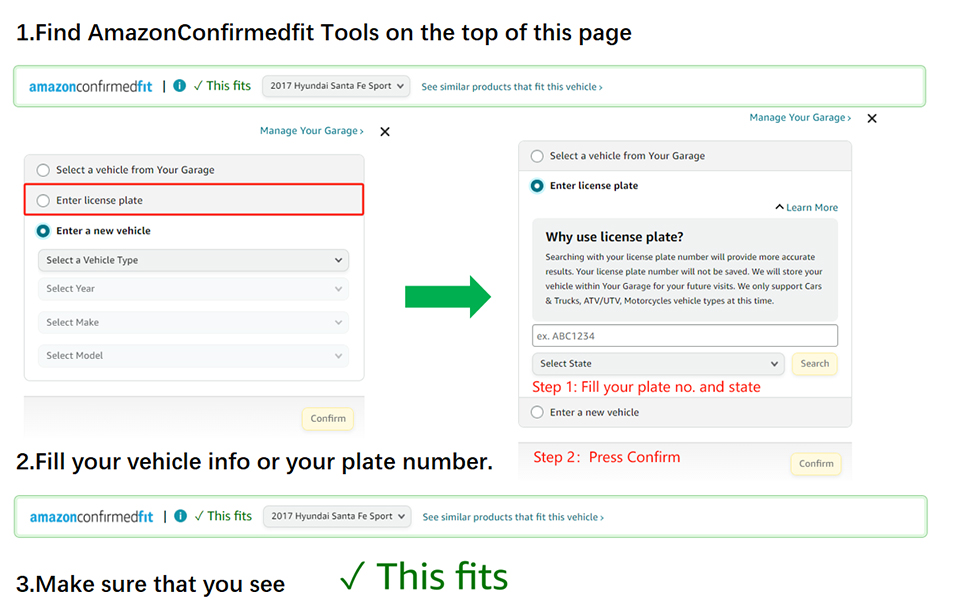Select left 'Enter license plate' radio option
Screen dimensions: 970x600
[43, 200]
